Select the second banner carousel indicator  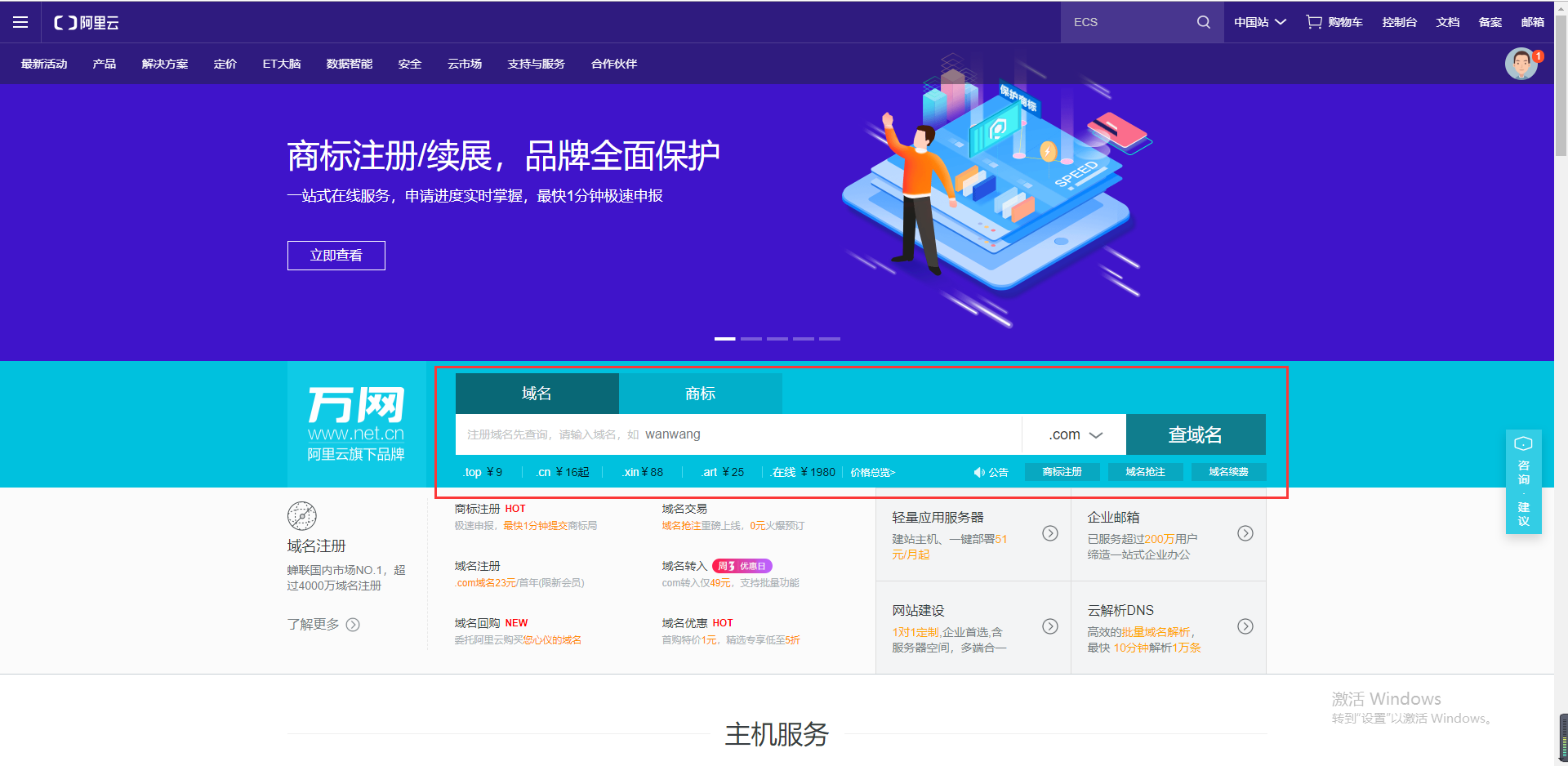click(x=751, y=338)
